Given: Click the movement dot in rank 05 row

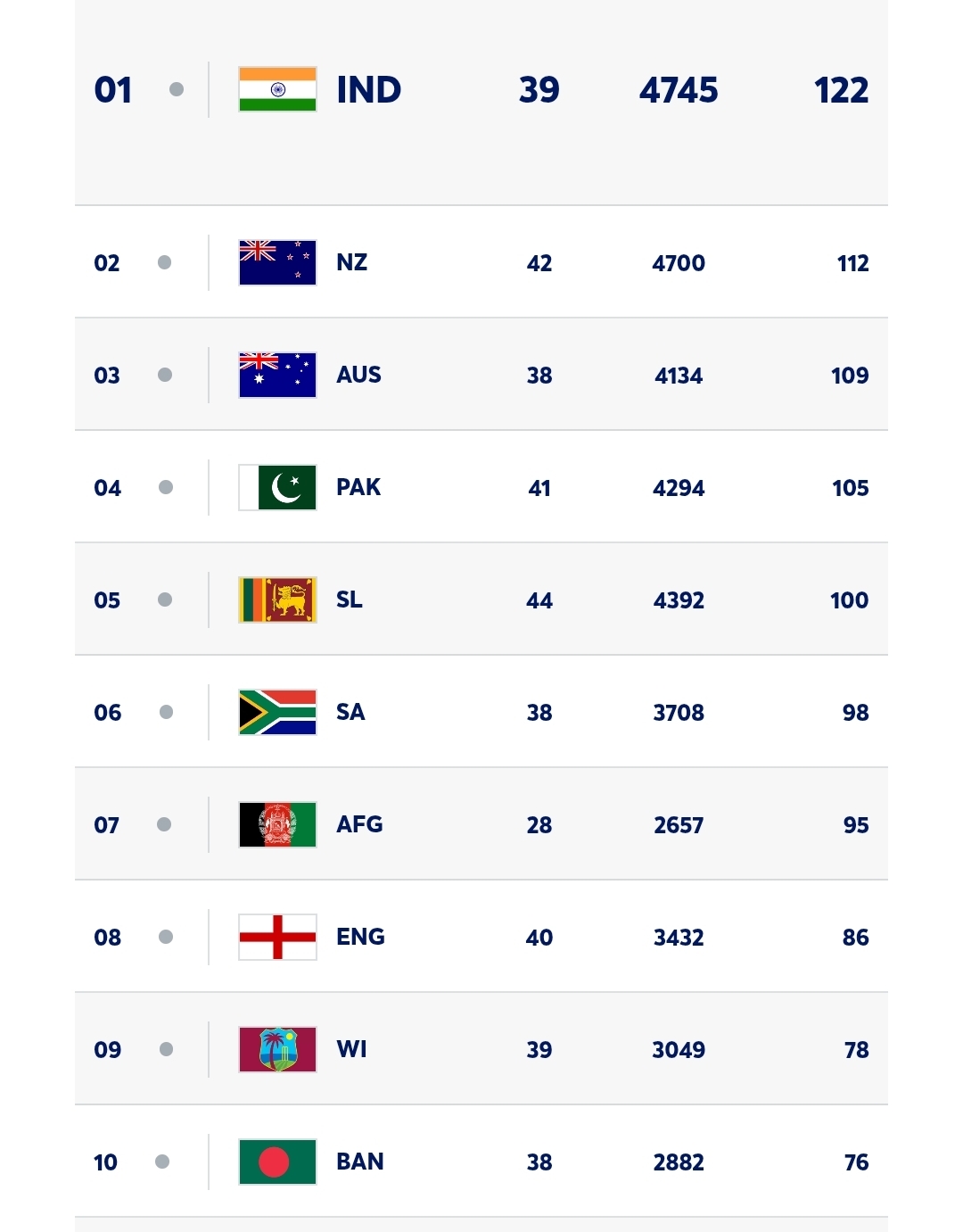Looking at the screenshot, I should pyautogui.click(x=165, y=599).
